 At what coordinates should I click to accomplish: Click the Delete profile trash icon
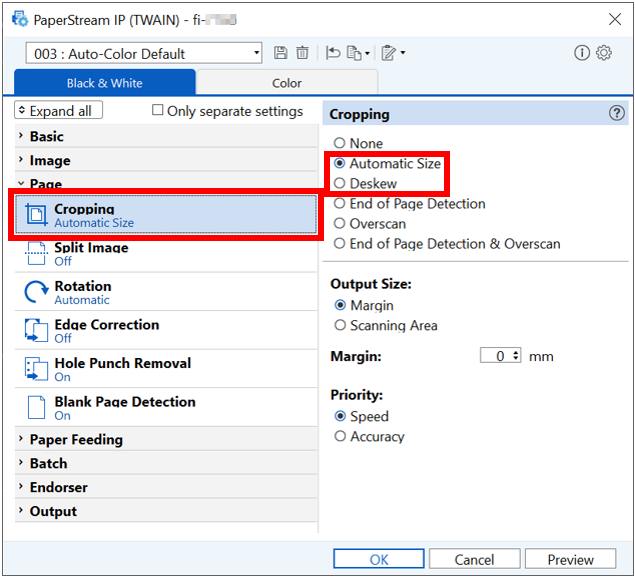coord(302,53)
